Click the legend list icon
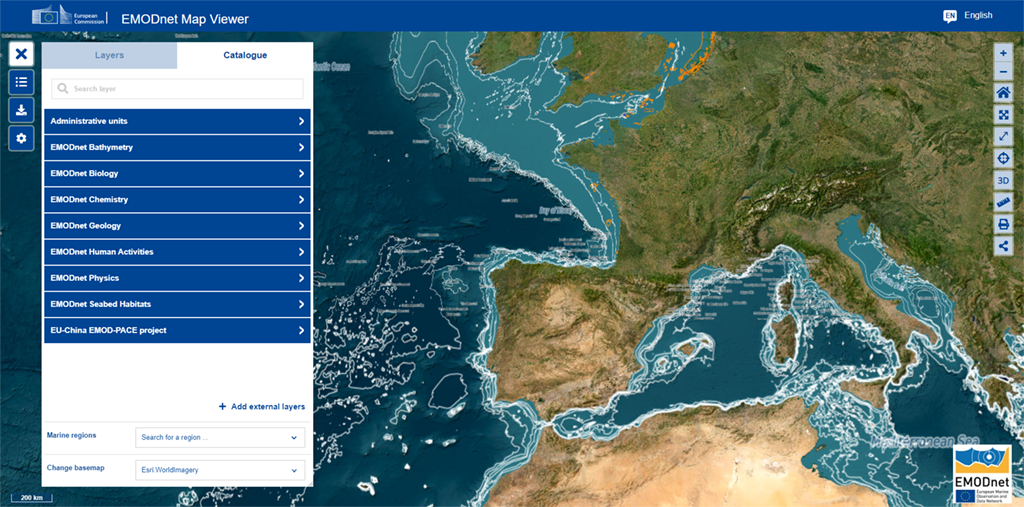This screenshot has height=507, width=1024. tap(21, 82)
